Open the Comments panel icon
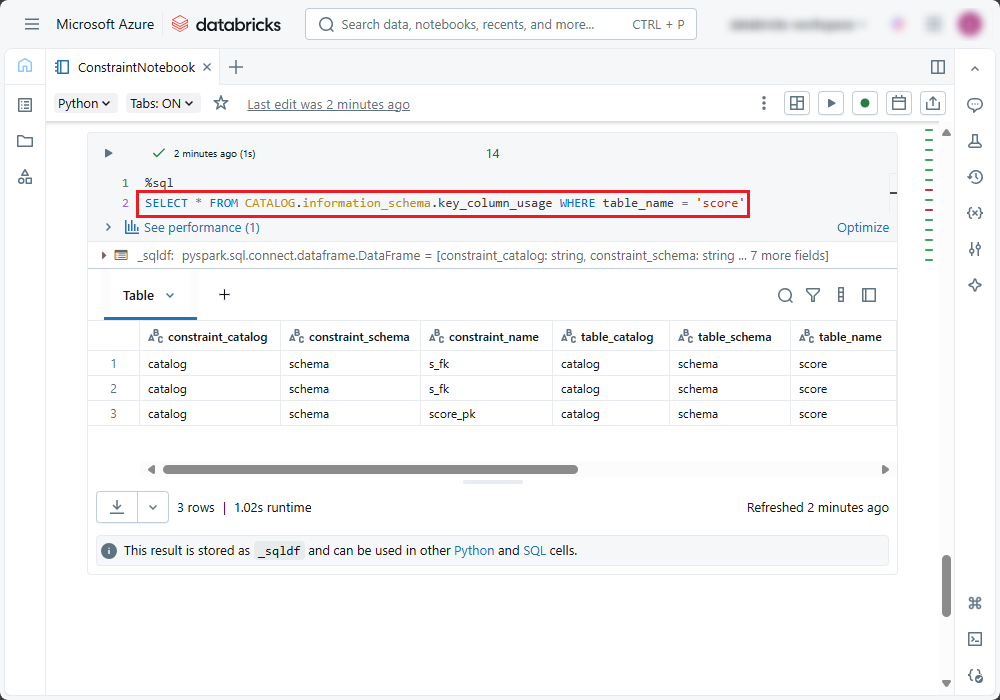 [x=975, y=105]
